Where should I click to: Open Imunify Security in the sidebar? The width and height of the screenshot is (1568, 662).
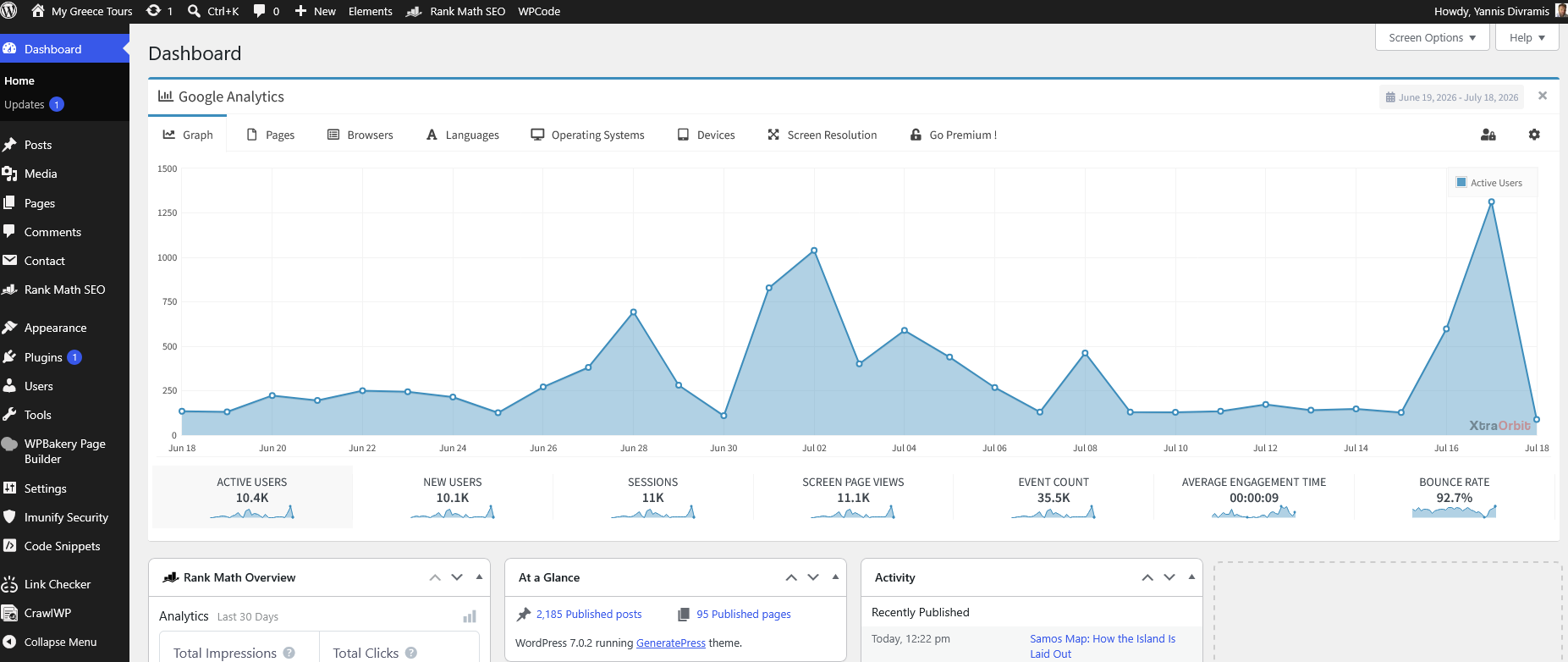64,517
